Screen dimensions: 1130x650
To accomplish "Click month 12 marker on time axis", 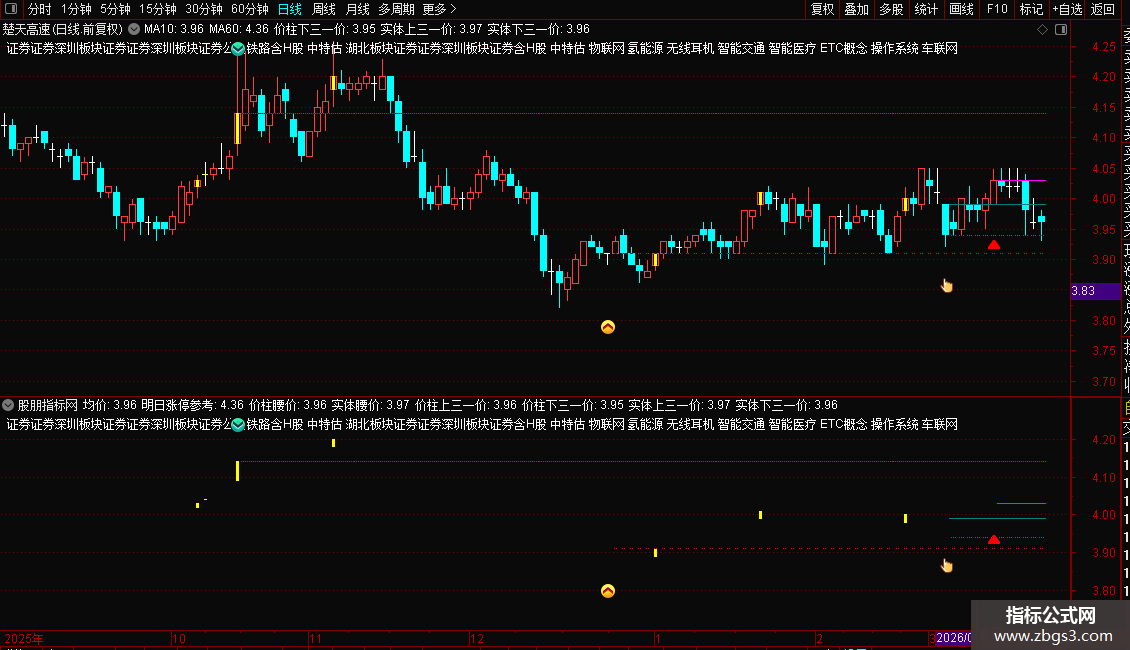I will pos(476,638).
